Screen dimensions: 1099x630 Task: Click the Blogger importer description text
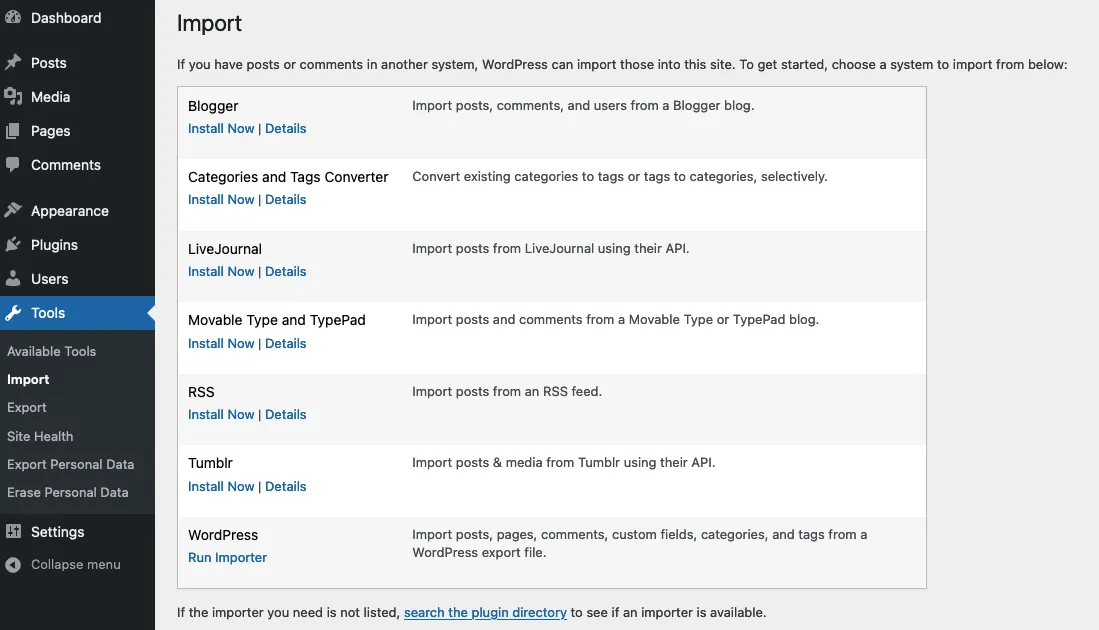point(583,106)
